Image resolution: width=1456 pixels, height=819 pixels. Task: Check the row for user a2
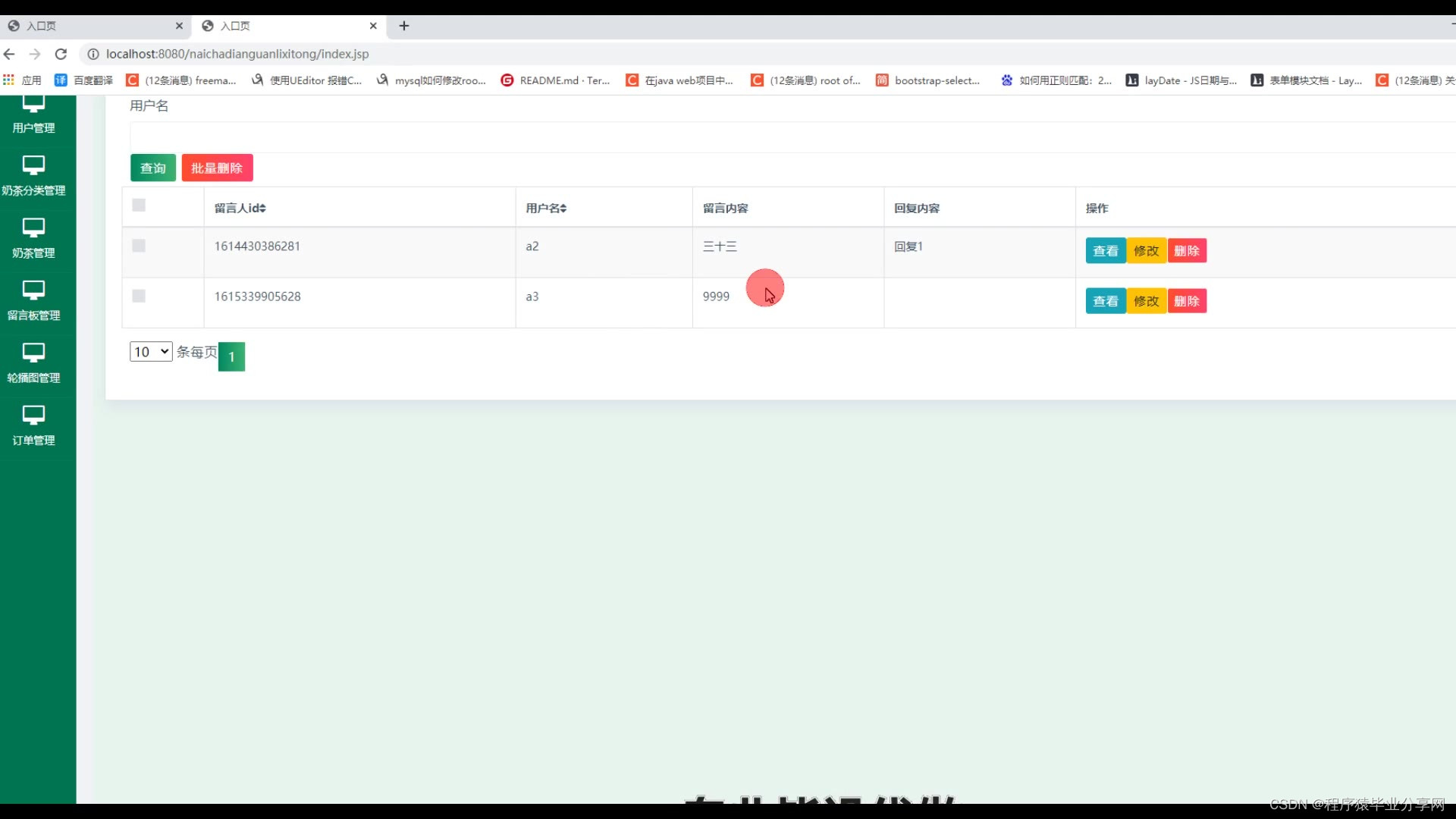click(x=139, y=246)
